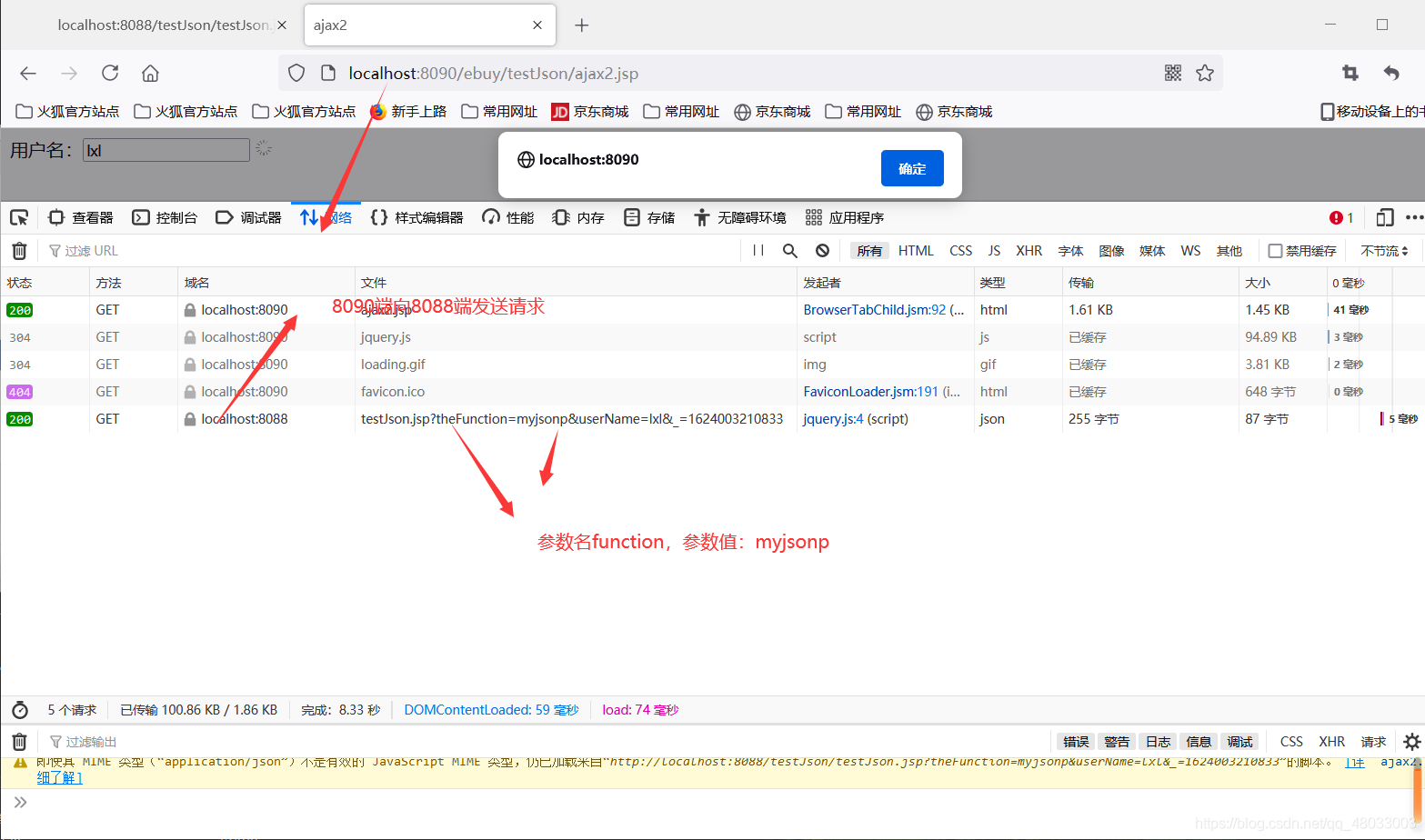
Task: Open the jquery.js:4 initiator link
Action: click(830, 418)
